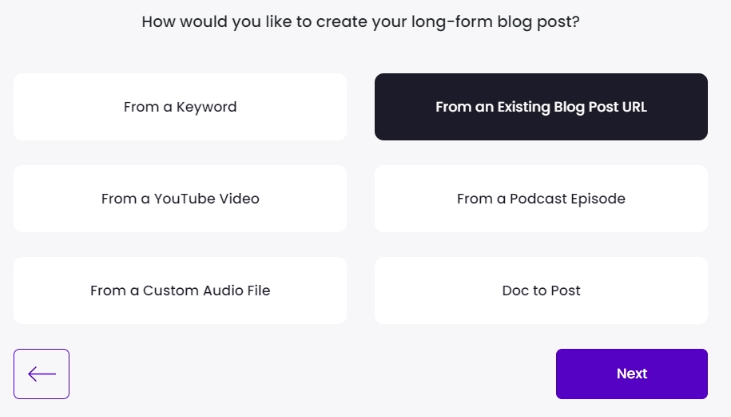
Task: Choose From an Existing Blog Post URL
Action: [541, 107]
